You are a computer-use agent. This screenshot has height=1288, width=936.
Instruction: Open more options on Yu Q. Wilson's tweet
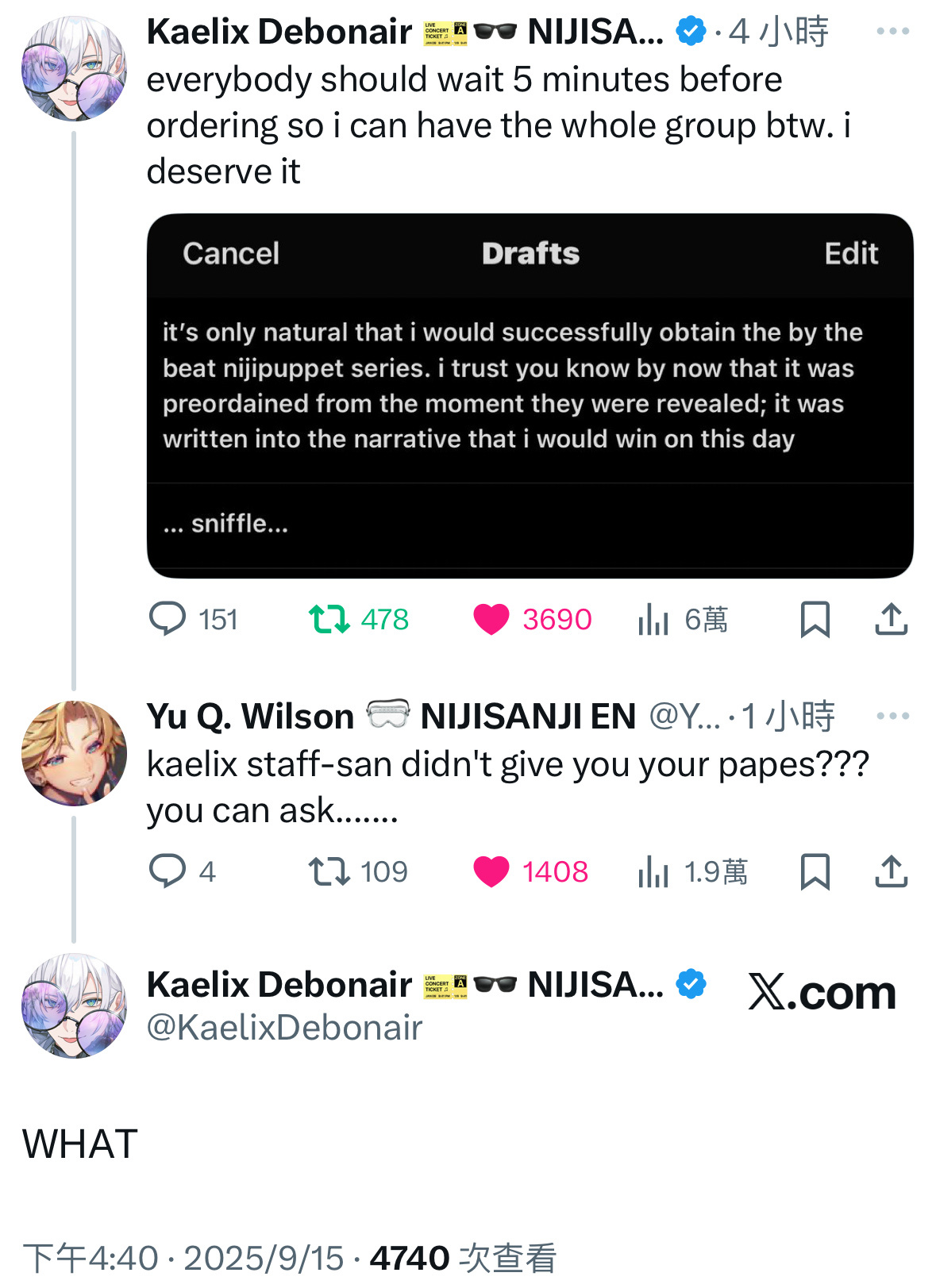click(x=892, y=716)
